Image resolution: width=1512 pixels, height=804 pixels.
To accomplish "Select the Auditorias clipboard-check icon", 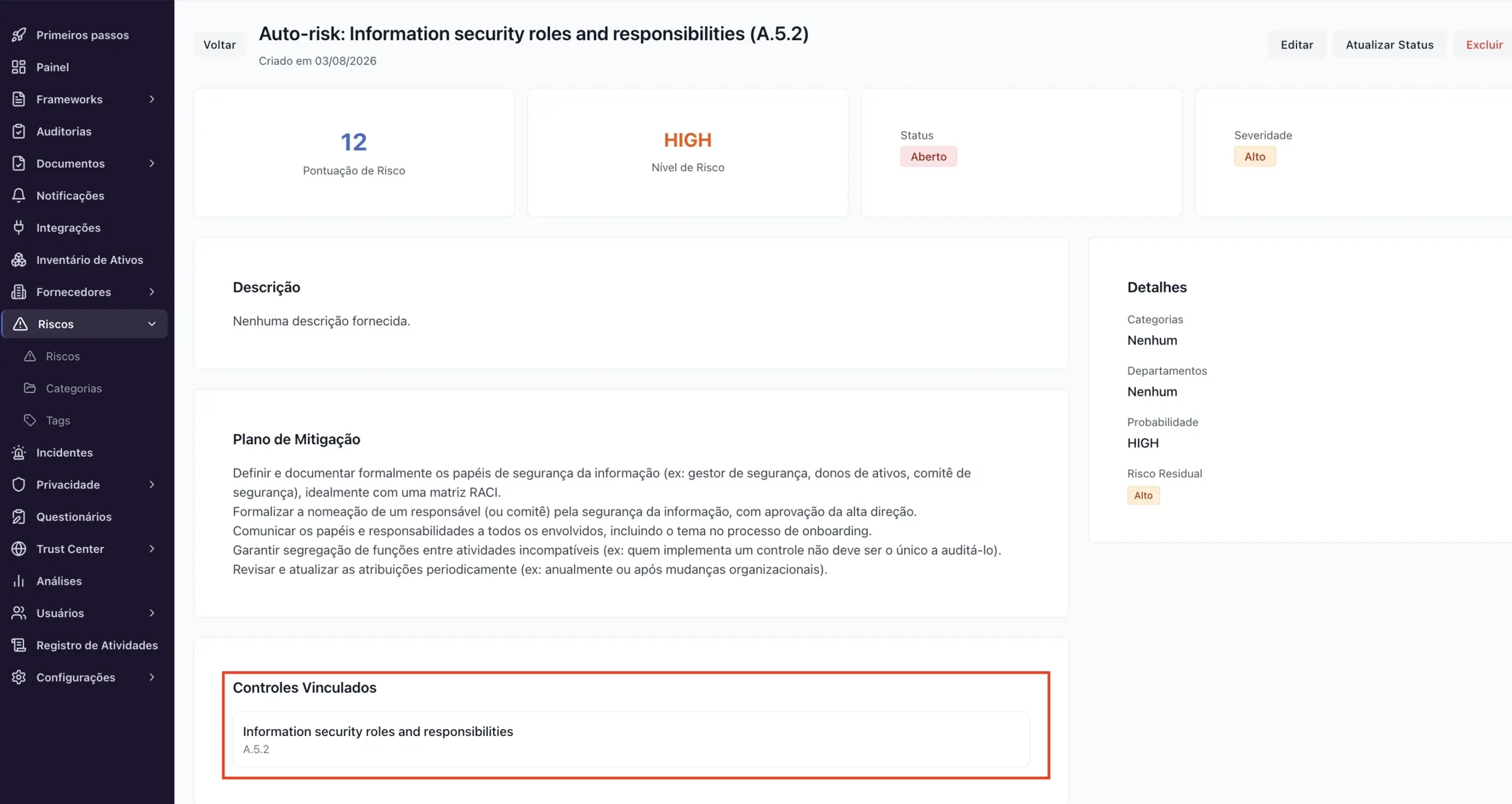I will click(x=19, y=131).
